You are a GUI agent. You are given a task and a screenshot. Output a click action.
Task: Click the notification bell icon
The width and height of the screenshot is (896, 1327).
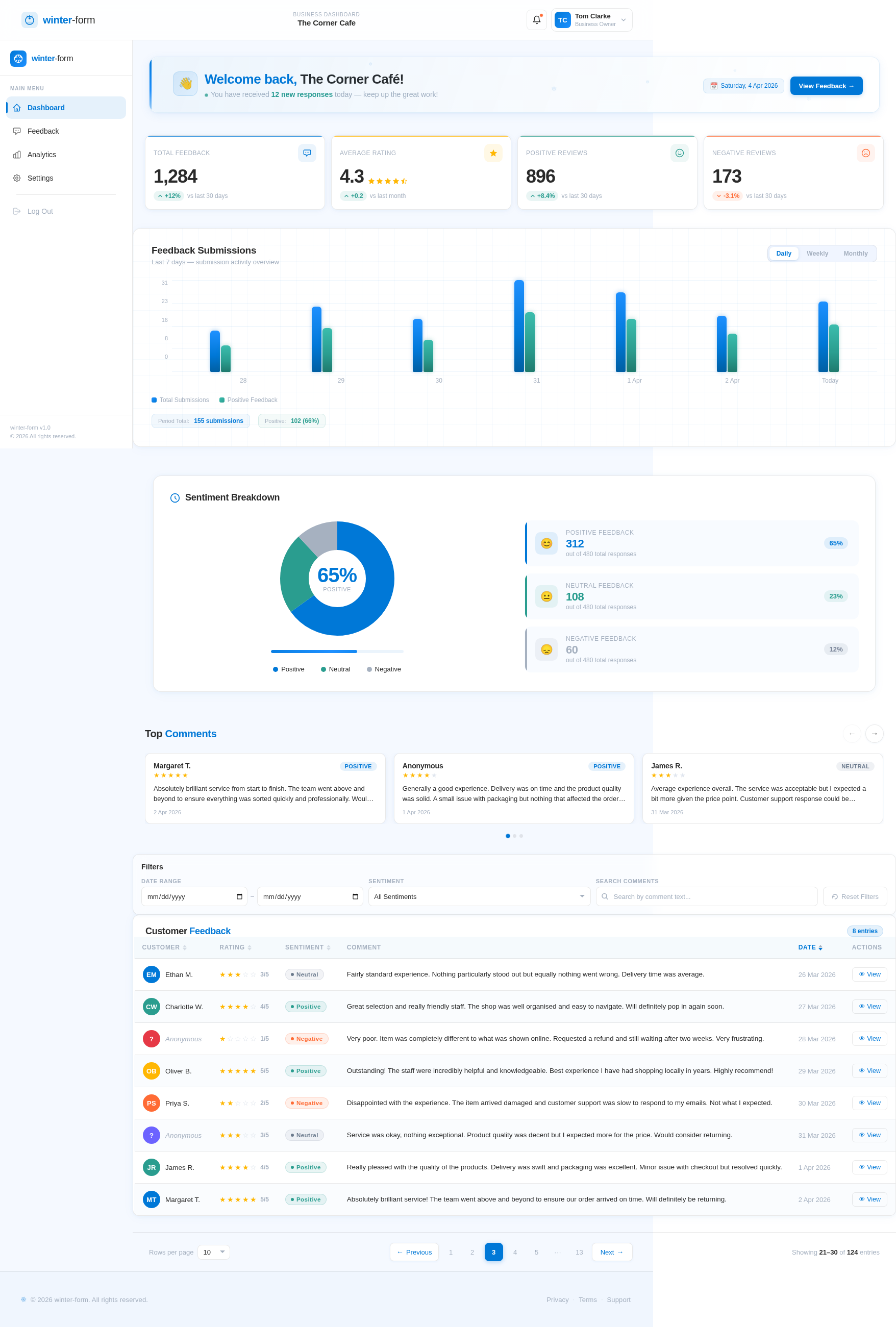(536, 20)
